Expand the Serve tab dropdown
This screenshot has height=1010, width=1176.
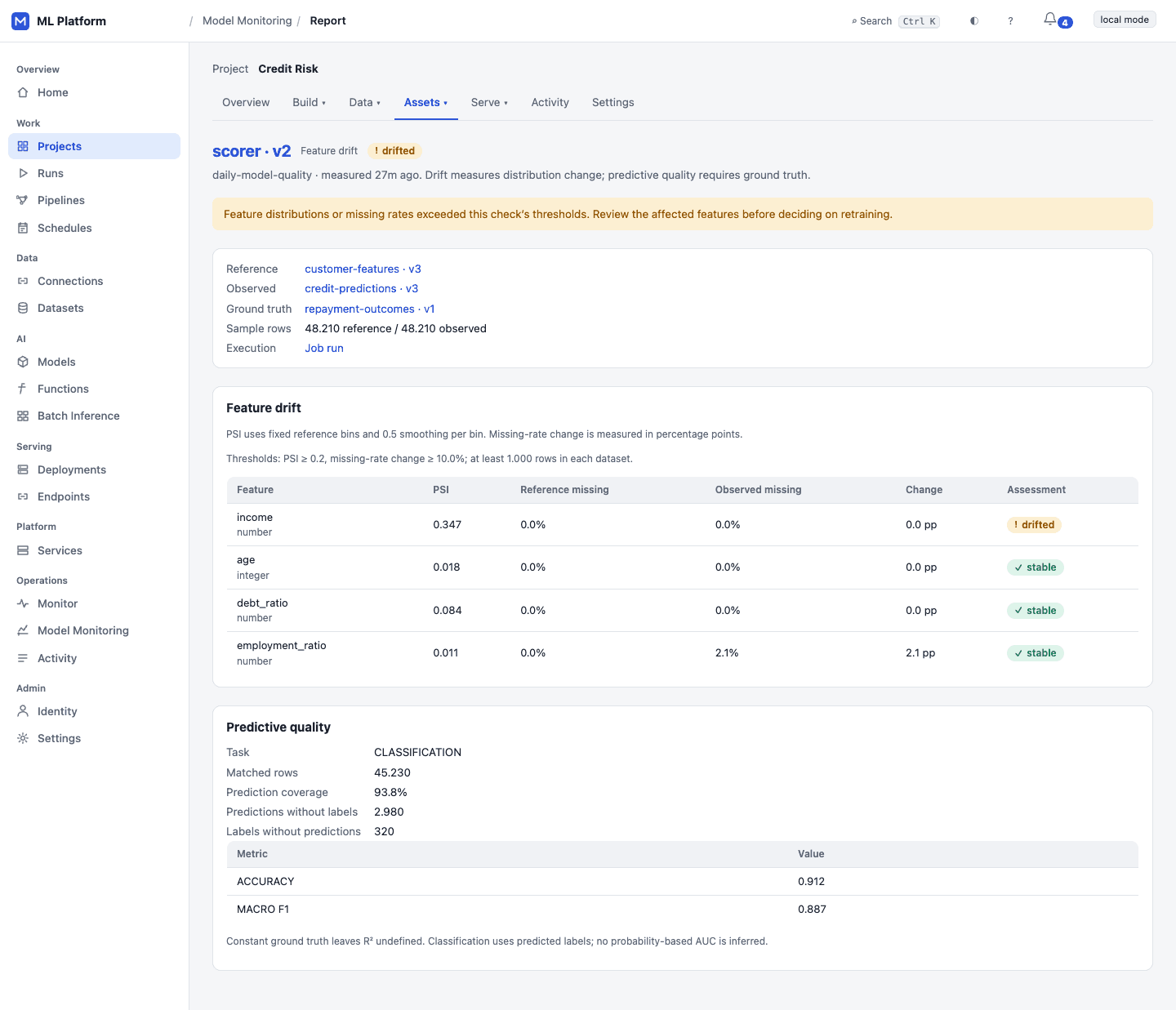[x=490, y=102]
